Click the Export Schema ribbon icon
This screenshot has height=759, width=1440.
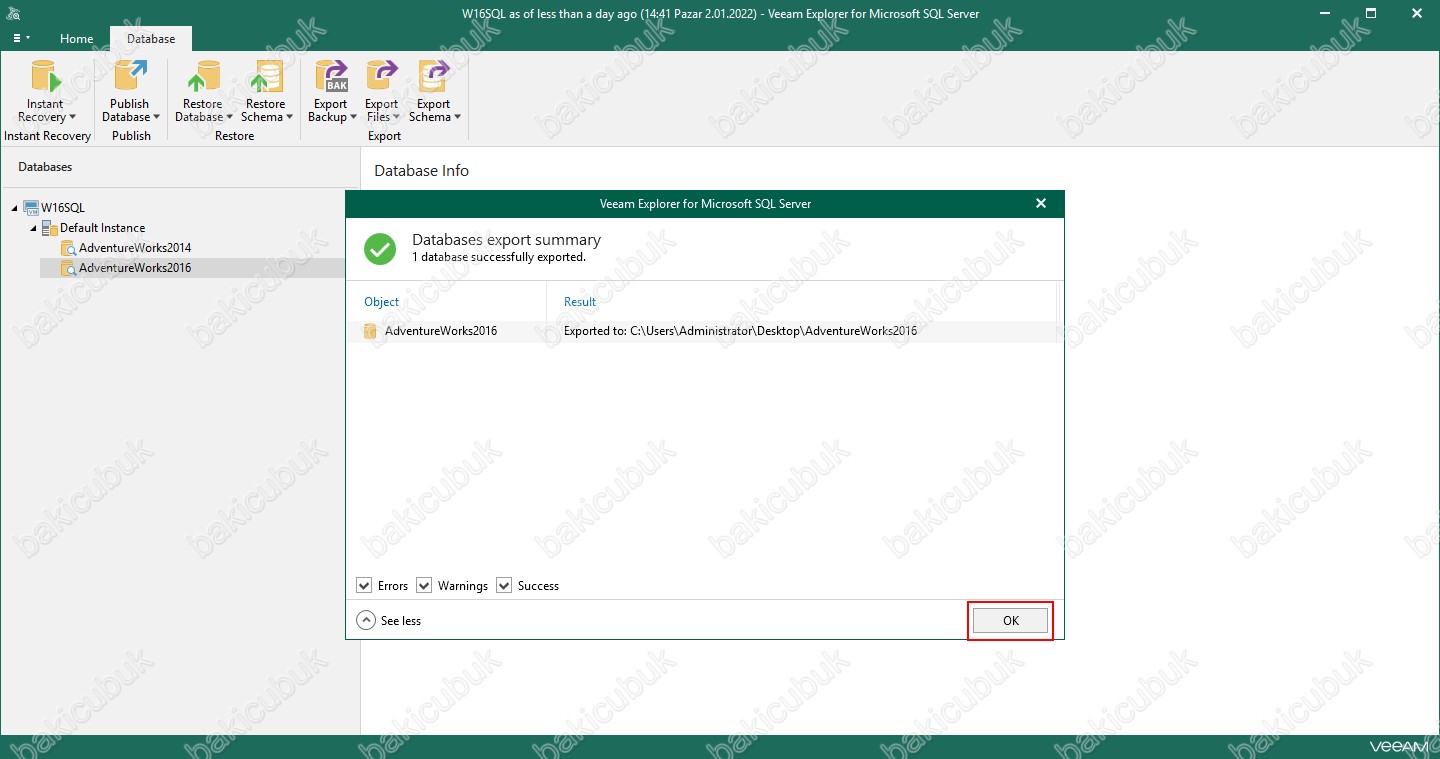(433, 77)
